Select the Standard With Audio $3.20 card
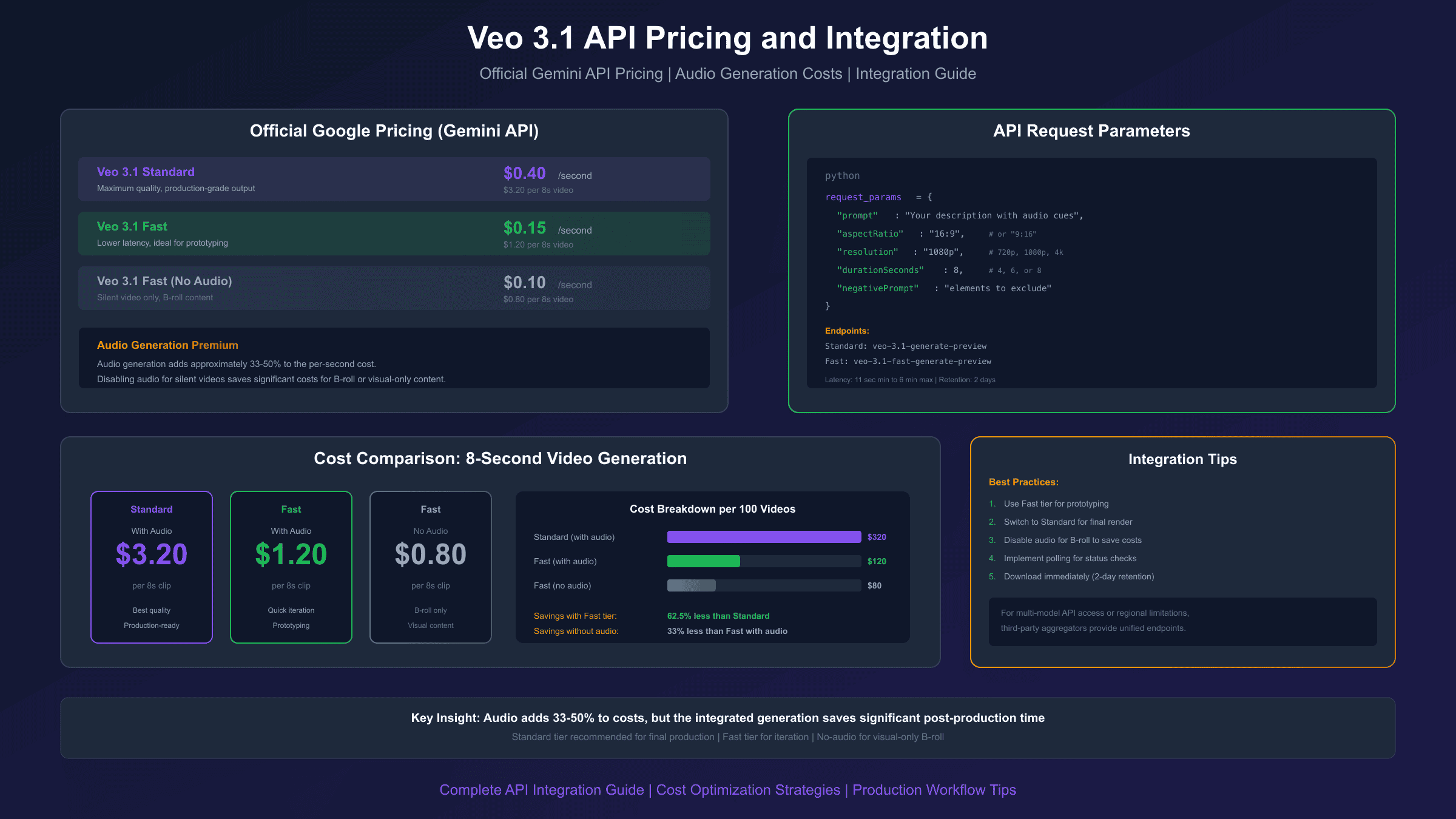Viewport: 1456px width, 819px height. click(x=152, y=567)
